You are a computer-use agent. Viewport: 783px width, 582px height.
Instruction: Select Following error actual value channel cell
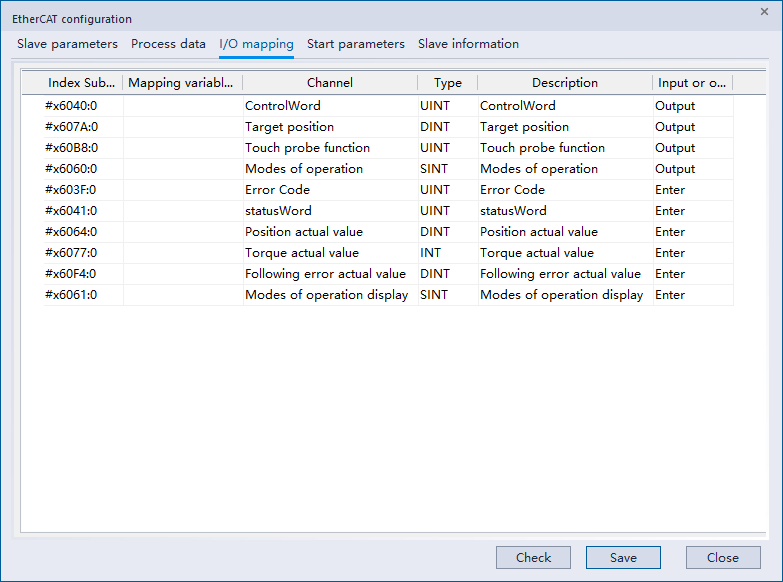[x=325, y=274]
